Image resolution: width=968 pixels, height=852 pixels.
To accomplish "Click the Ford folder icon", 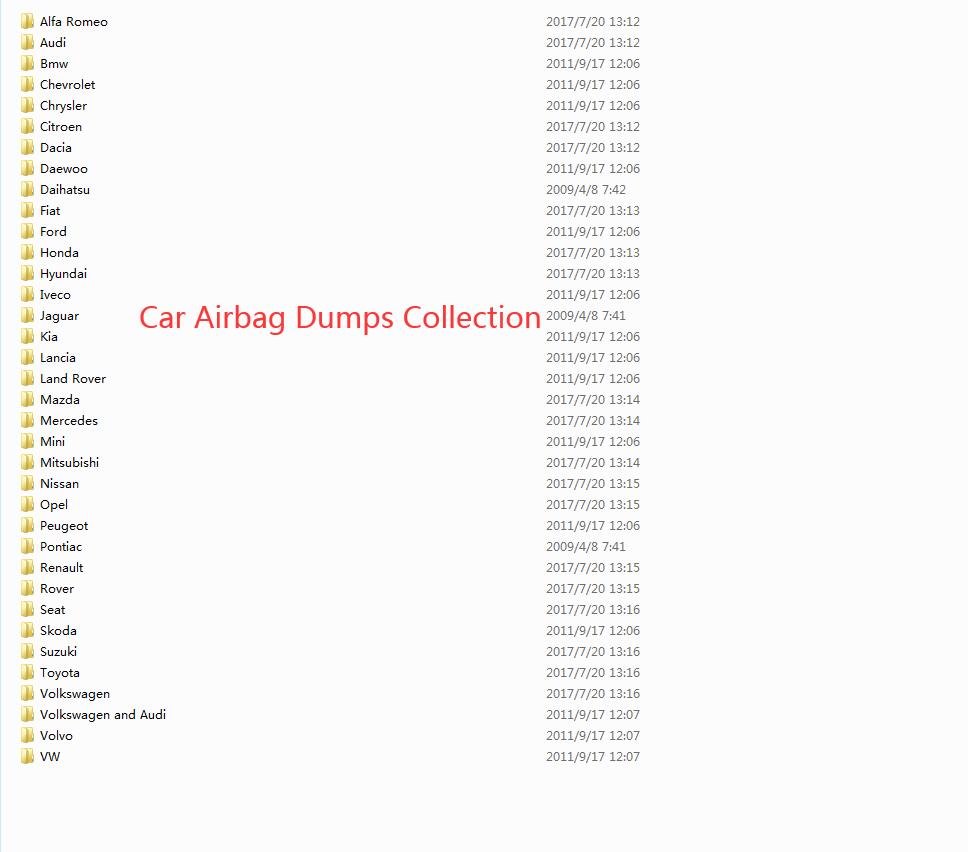I will (x=27, y=232).
